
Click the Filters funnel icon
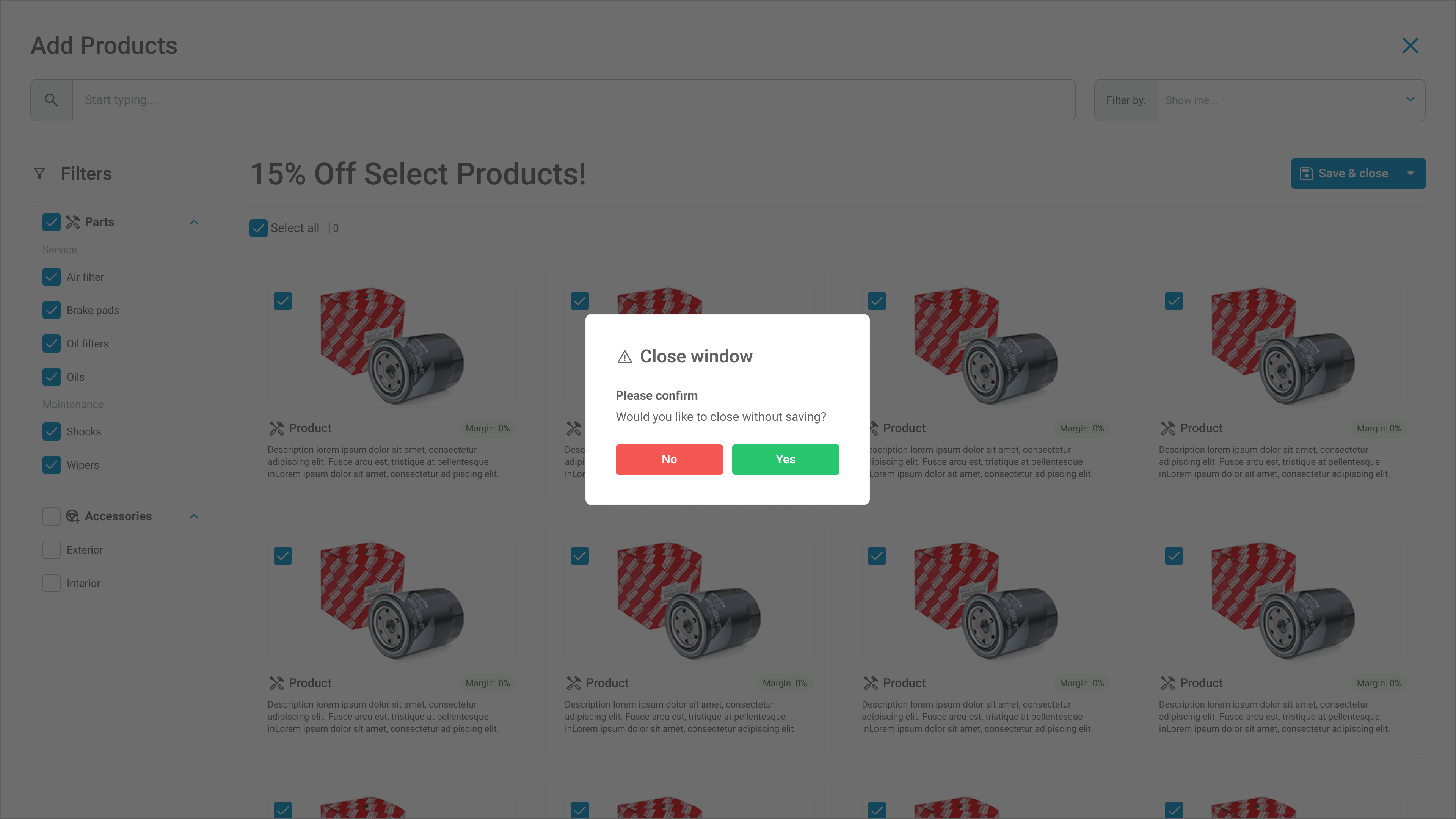tap(39, 174)
